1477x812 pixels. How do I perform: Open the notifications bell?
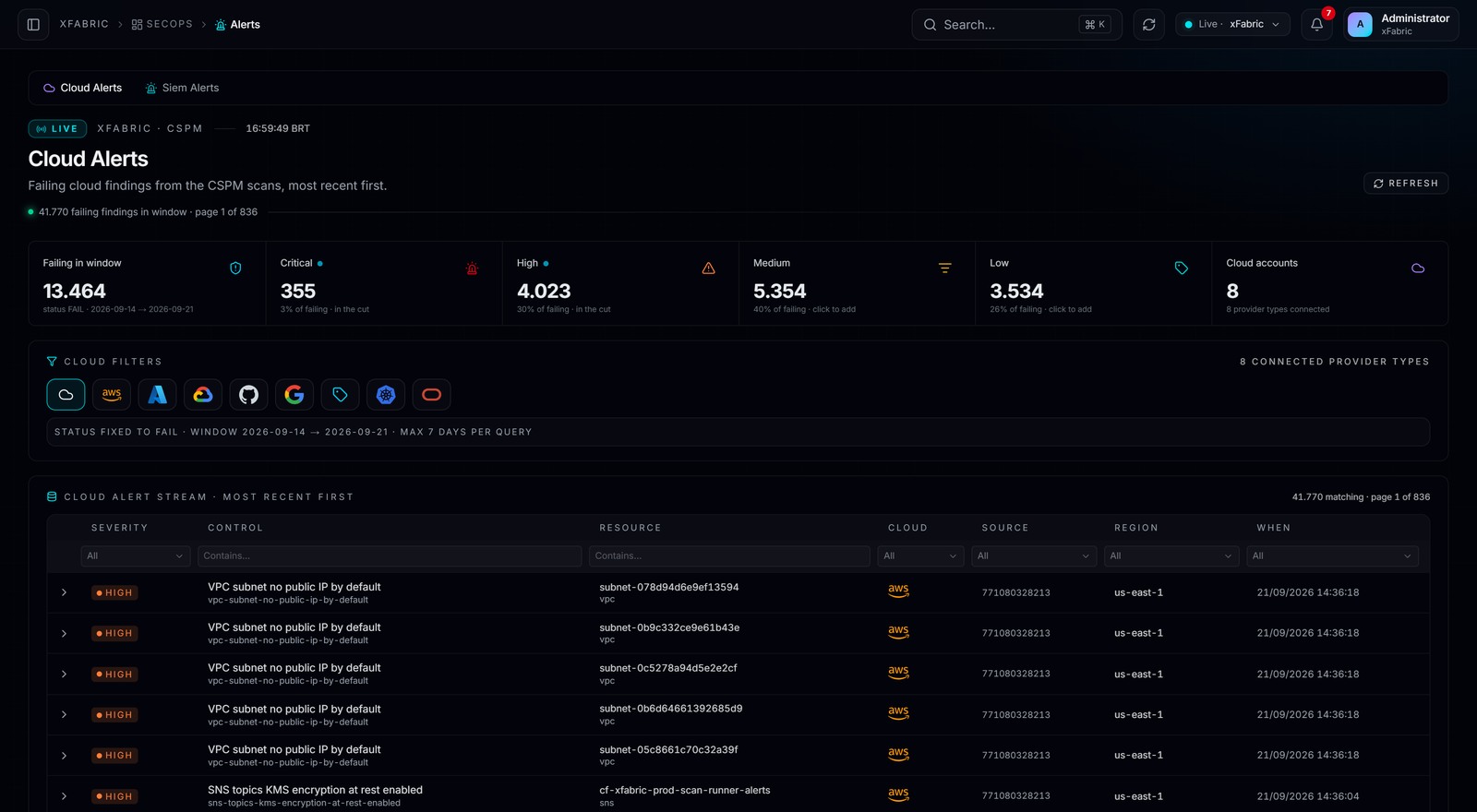[1317, 25]
